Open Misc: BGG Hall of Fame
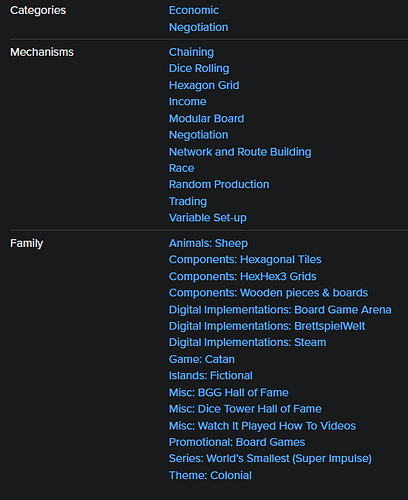Image resolution: width=408 pixels, height=500 pixels. (229, 393)
